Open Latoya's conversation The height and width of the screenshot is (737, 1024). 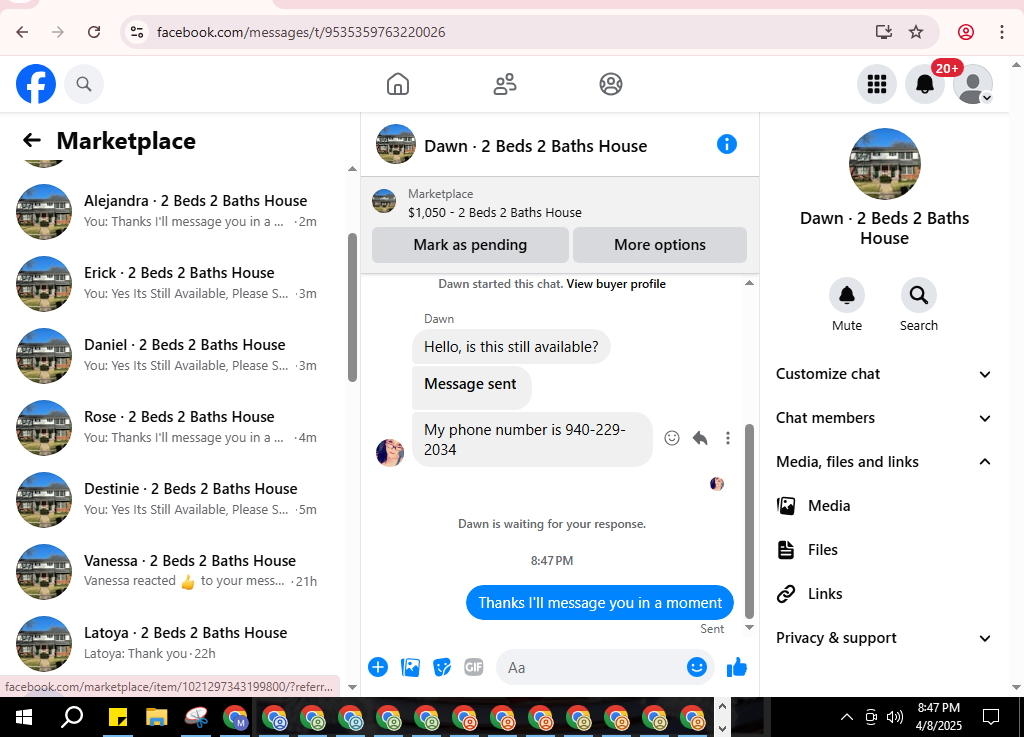[173, 643]
